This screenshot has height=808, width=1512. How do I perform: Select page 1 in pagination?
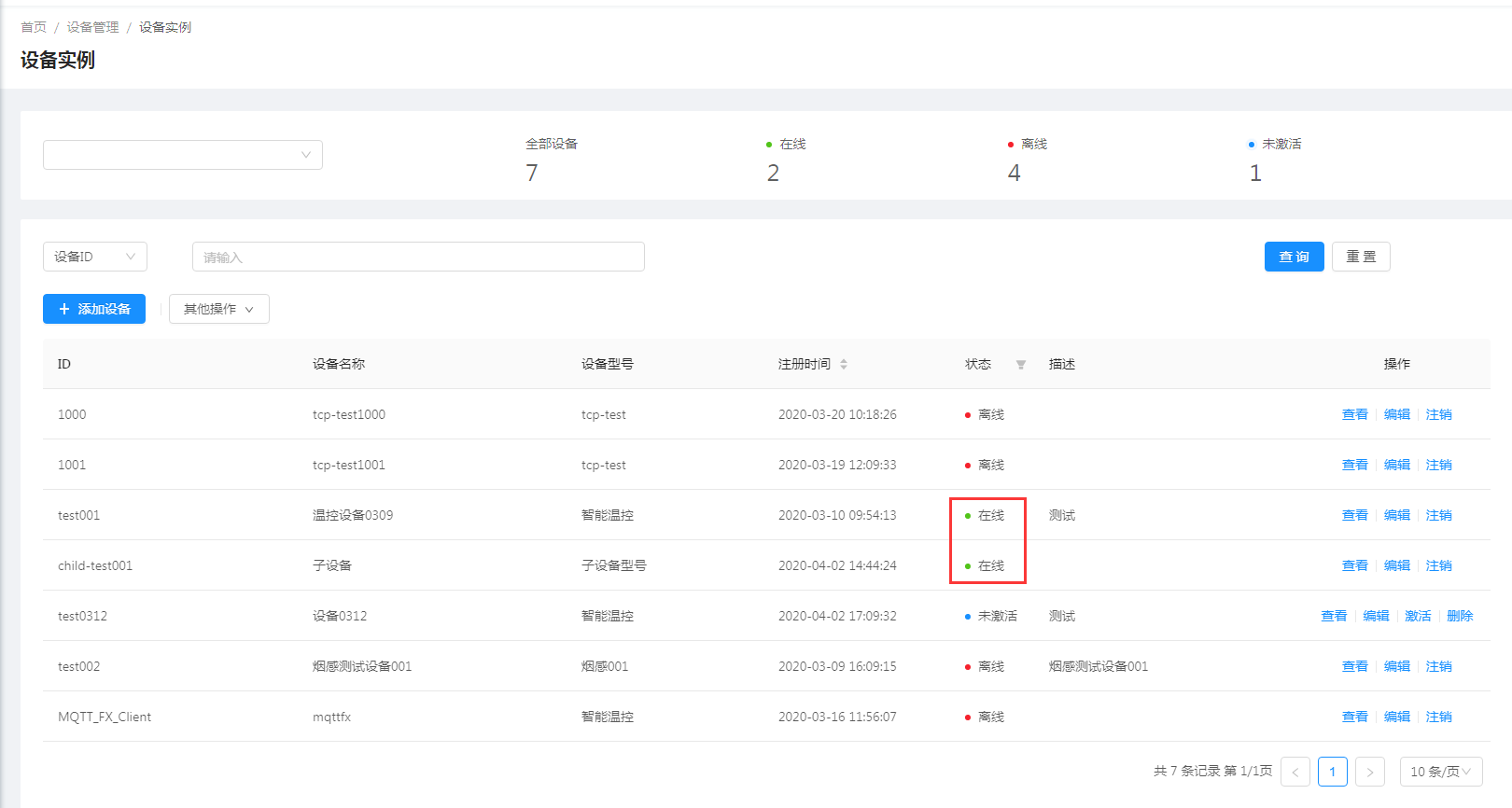[x=1332, y=772]
